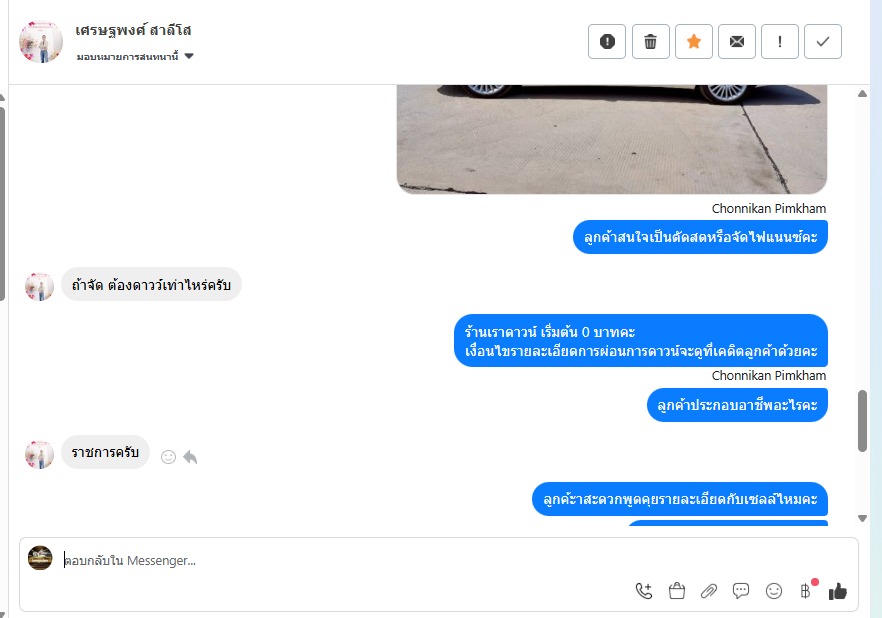The height and width of the screenshot is (618, 882).
Task: Open the baht payment request icon
Action: 806,591
